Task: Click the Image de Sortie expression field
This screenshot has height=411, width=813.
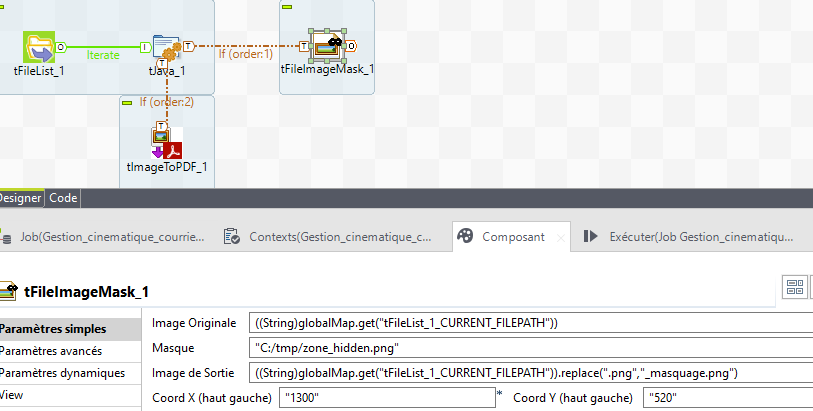Action: (530, 373)
